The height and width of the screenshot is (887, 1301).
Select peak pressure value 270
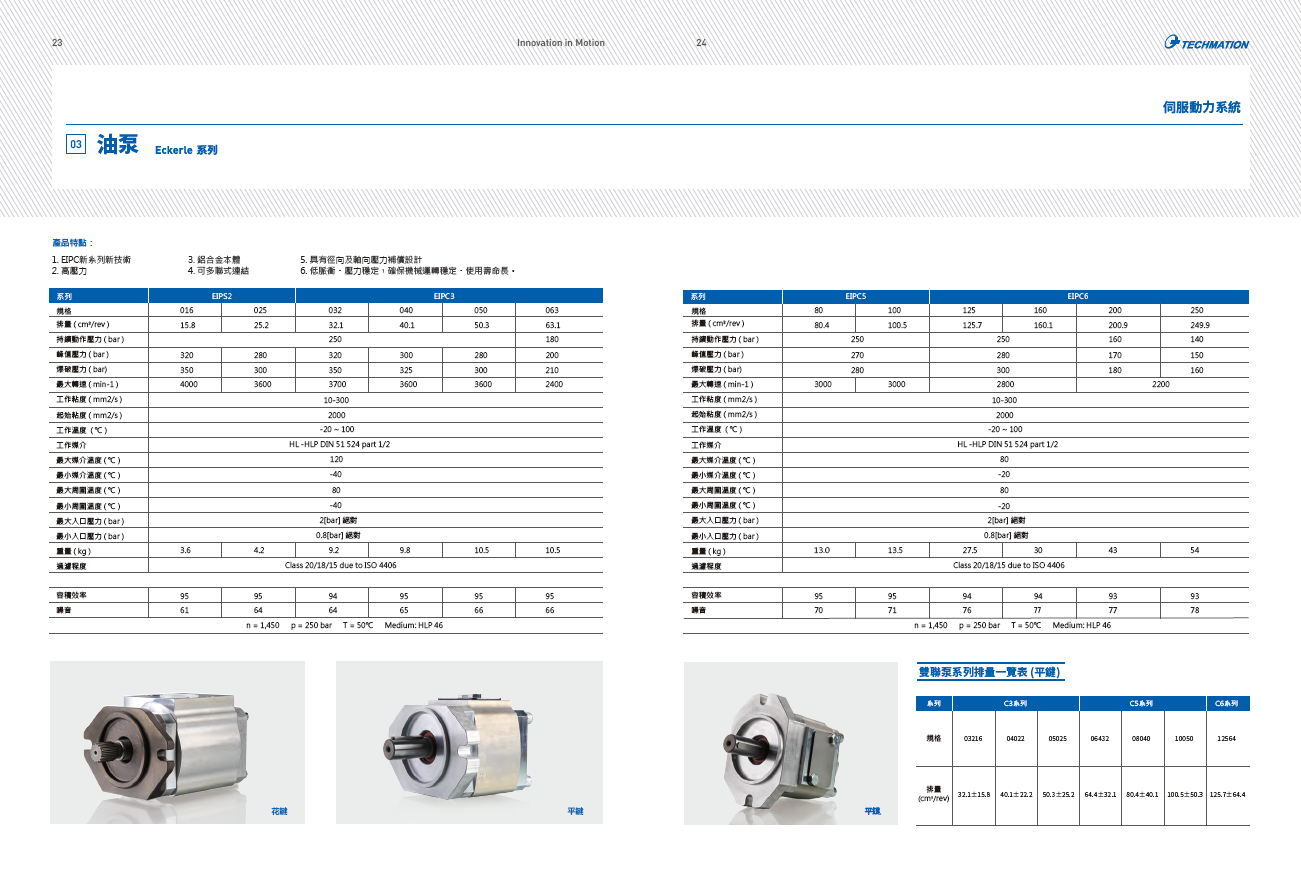[x=857, y=355]
